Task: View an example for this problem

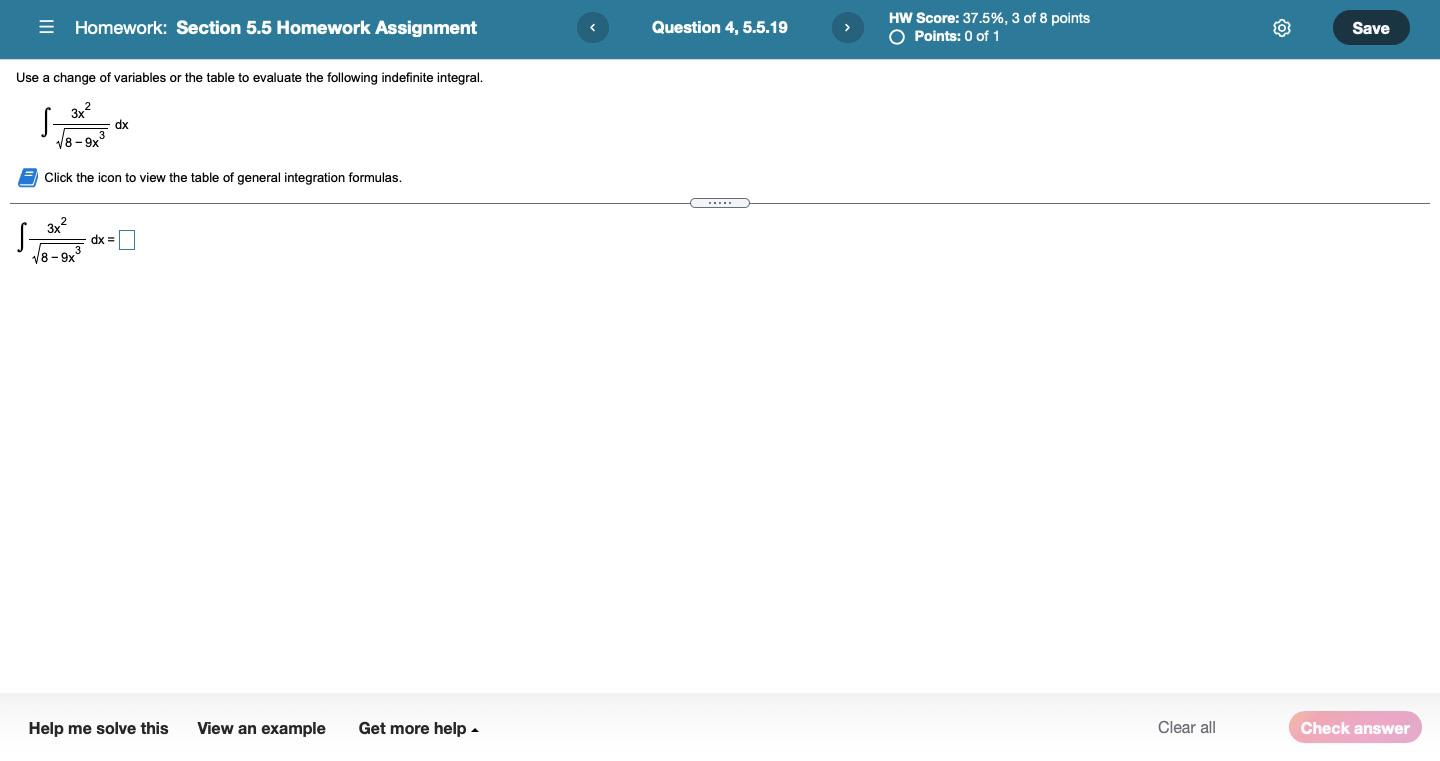Action: (x=261, y=728)
